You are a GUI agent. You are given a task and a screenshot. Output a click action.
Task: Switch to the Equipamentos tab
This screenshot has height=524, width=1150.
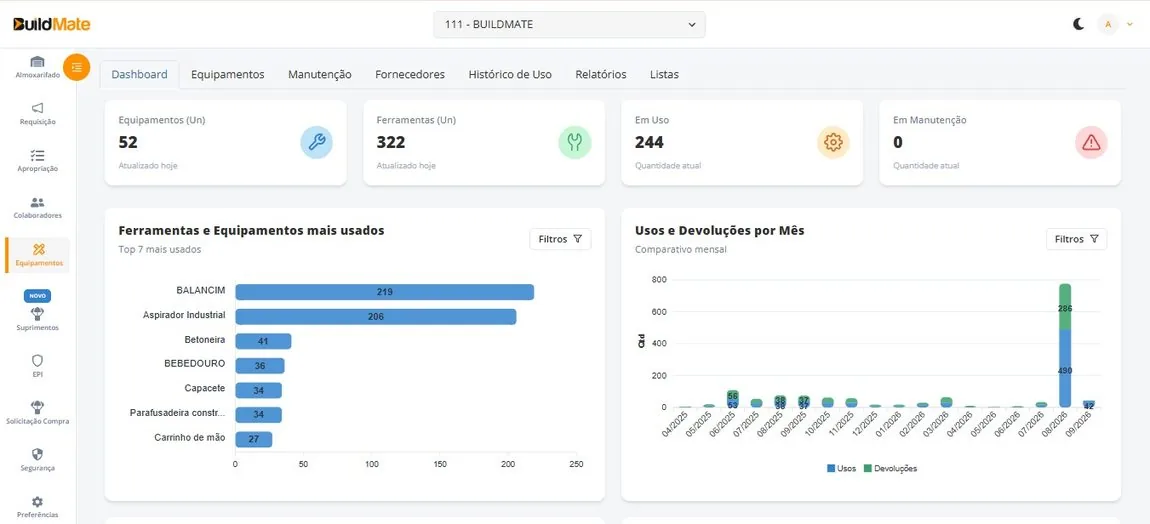227,74
